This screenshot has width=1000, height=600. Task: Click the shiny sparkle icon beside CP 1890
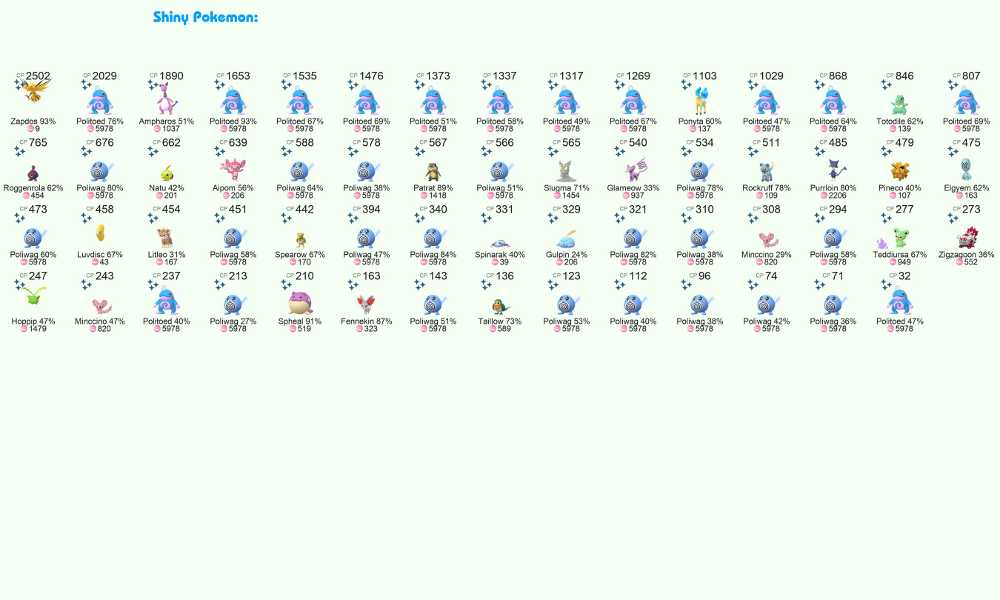pyautogui.click(x=152, y=85)
